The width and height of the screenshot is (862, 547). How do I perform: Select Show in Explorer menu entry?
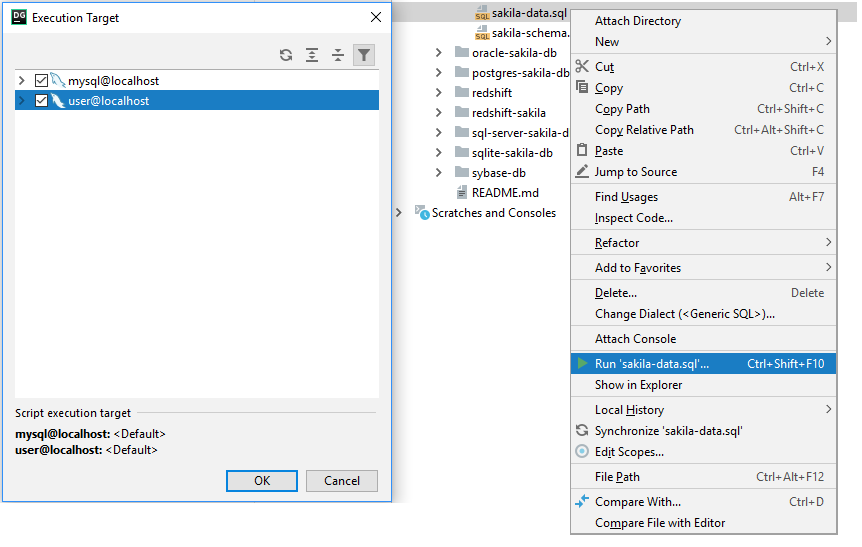click(704, 385)
